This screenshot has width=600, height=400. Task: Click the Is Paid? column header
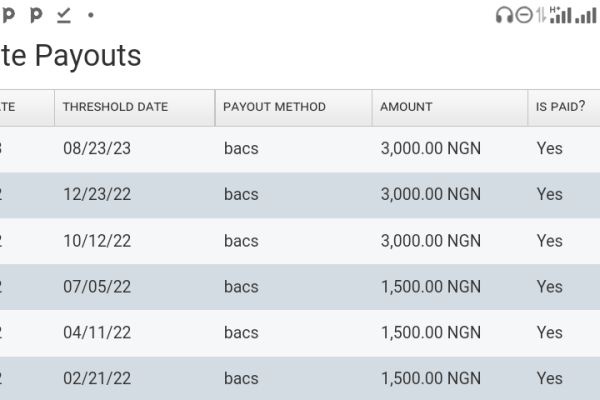pos(560,107)
